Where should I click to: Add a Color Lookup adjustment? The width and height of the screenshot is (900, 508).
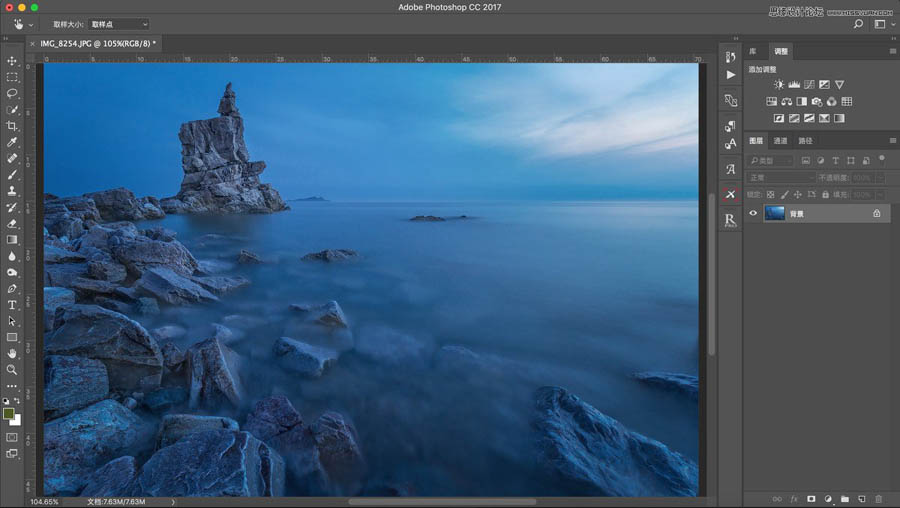pyautogui.click(x=847, y=102)
